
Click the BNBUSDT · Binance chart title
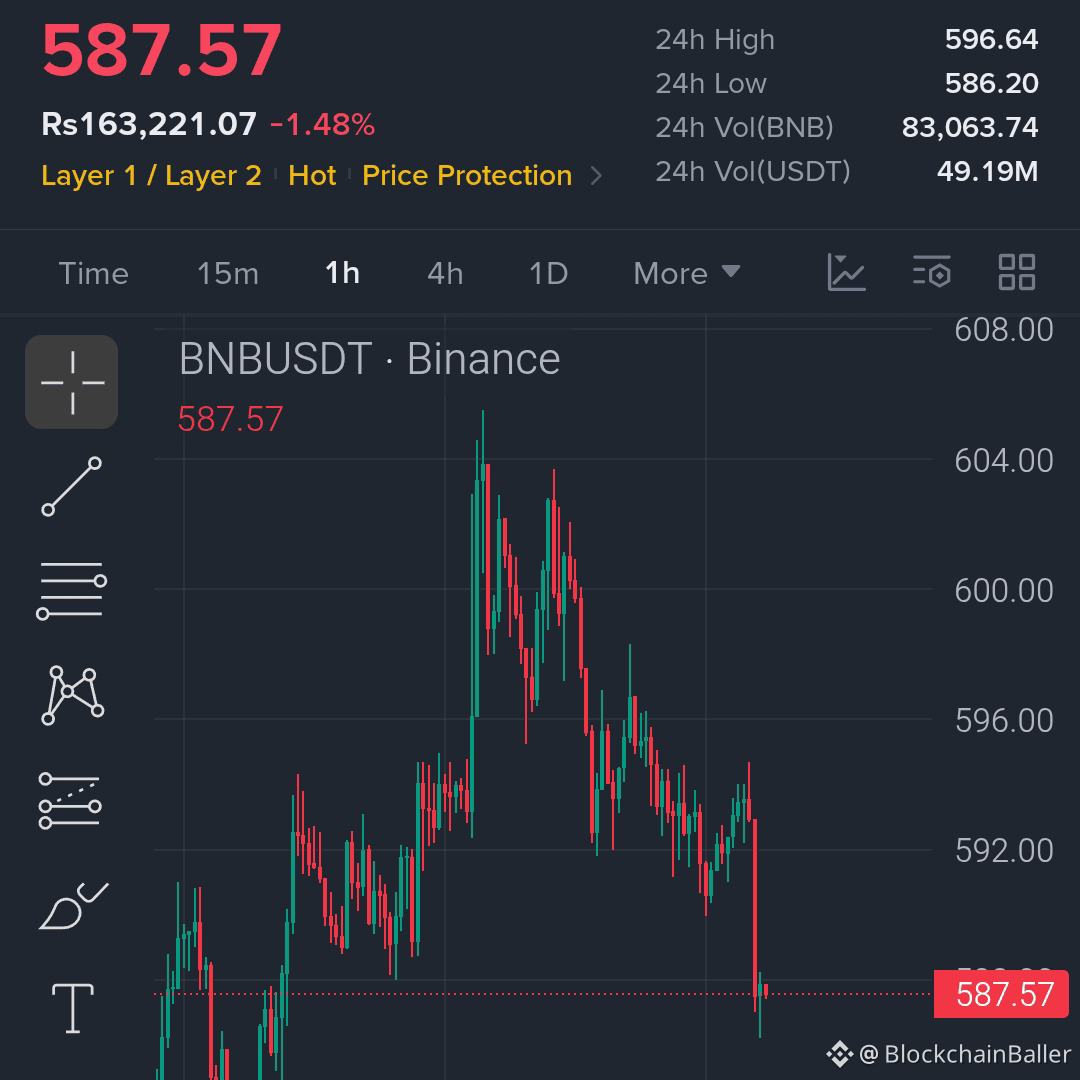tap(370, 359)
